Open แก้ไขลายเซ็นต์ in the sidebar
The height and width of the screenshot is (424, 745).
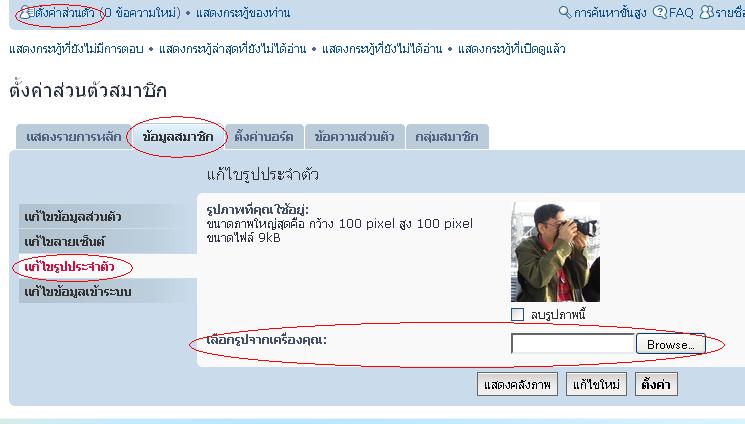64,242
